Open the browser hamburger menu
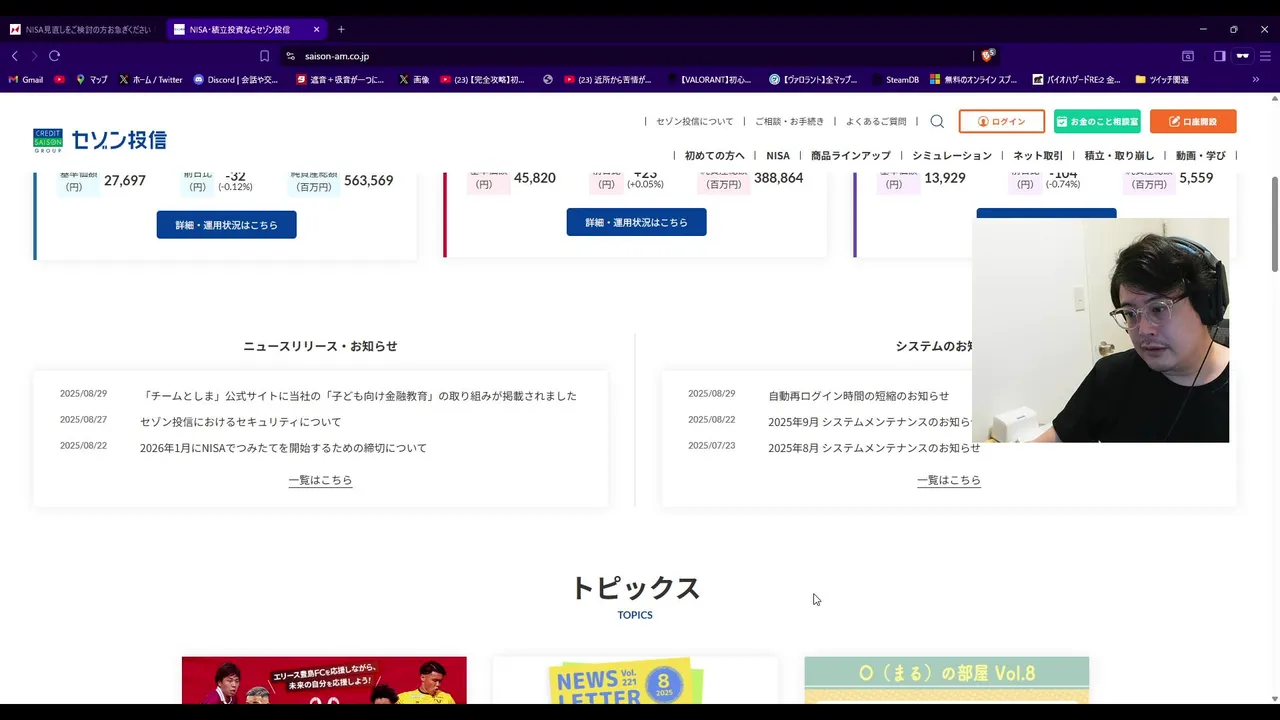Image resolution: width=1280 pixels, height=720 pixels. [x=1265, y=56]
